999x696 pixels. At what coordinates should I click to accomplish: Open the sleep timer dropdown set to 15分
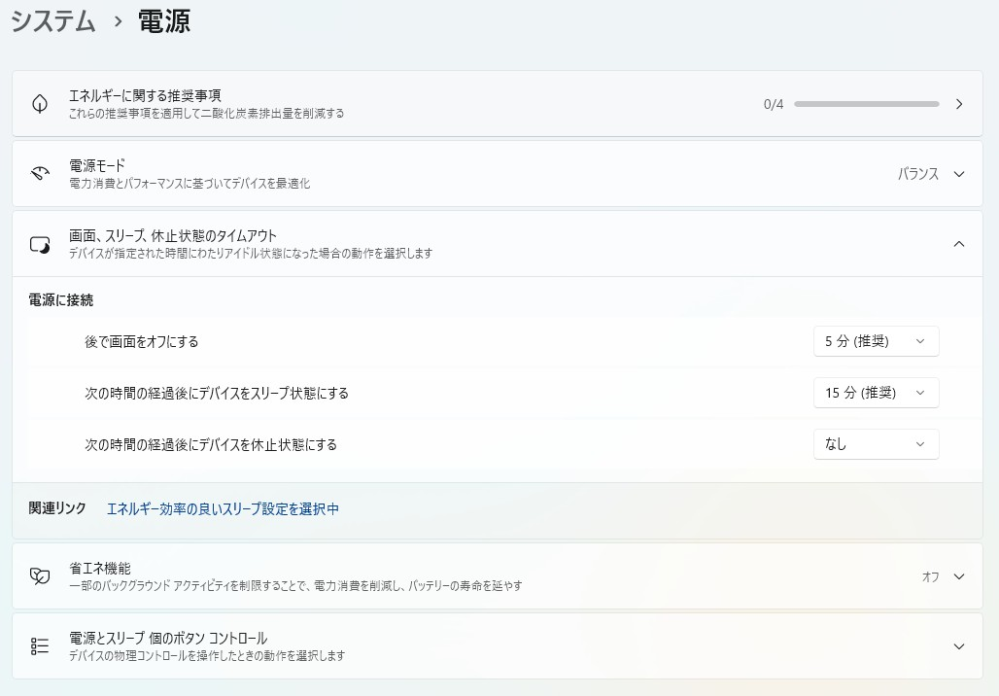876,392
